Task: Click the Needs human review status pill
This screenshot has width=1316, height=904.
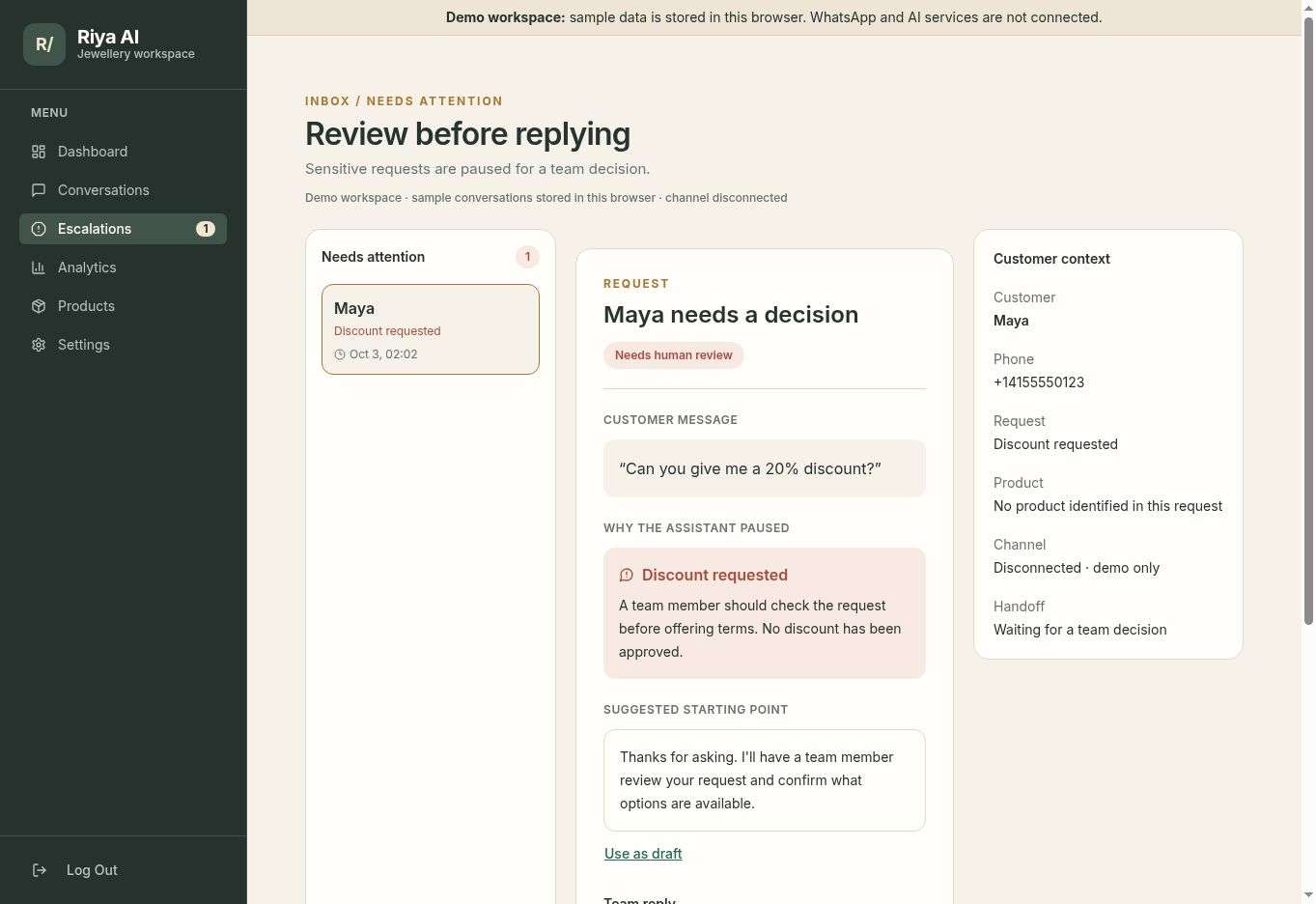Action: [674, 355]
